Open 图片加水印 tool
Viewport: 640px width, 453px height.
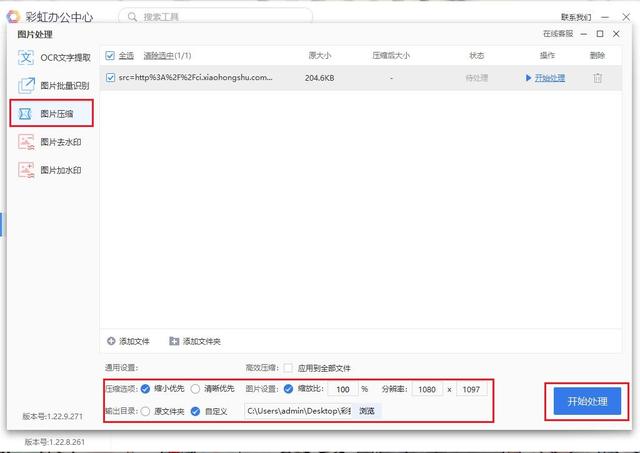50,170
